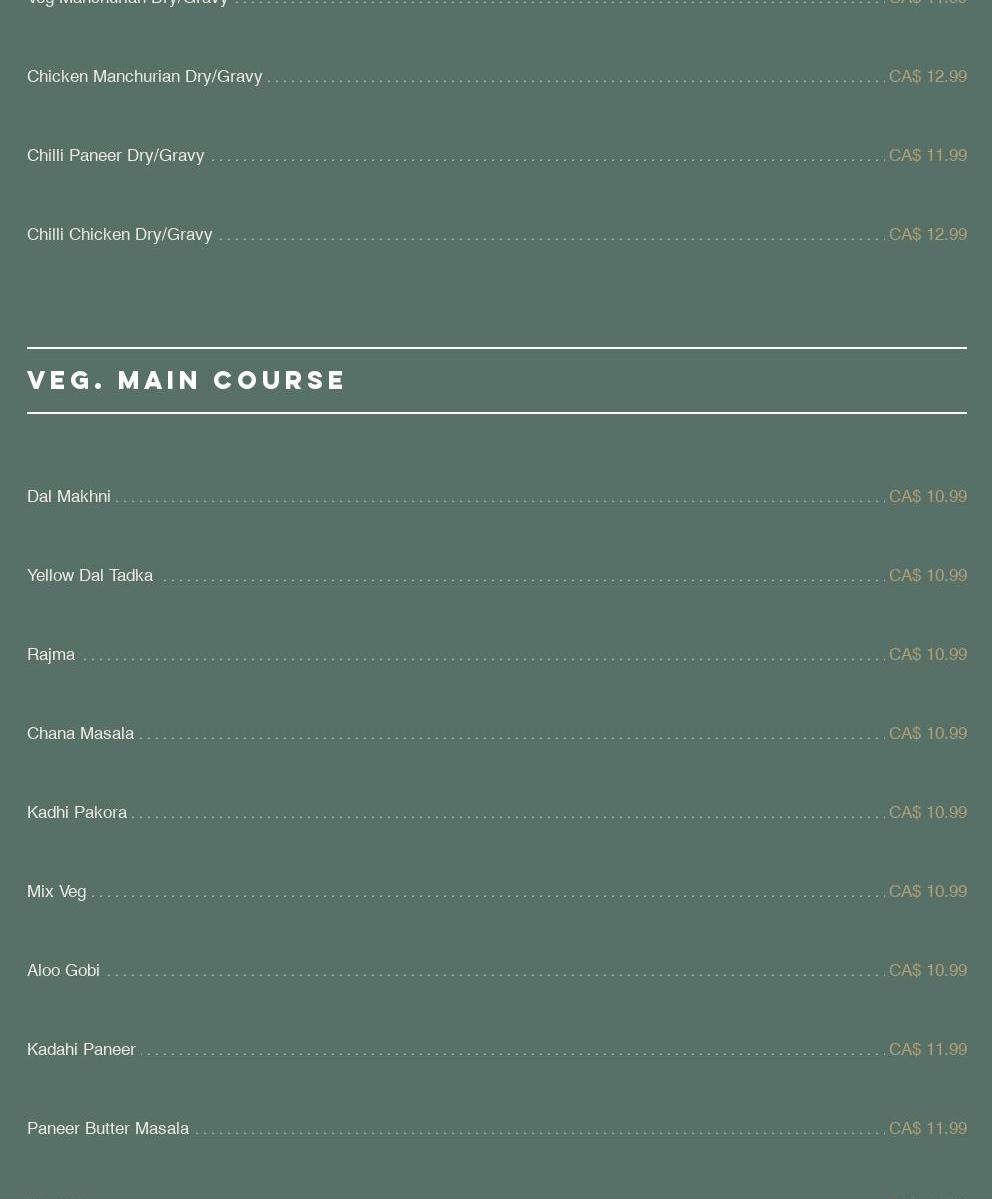
Task: Click the Yellow Dal Tadka item
Action: 90,575
